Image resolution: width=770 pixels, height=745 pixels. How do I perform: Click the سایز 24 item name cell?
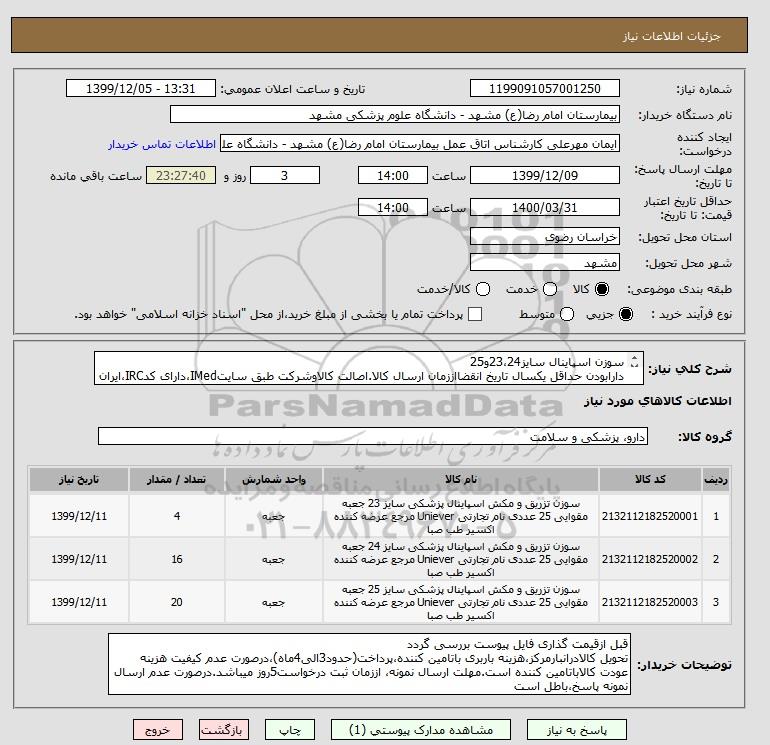point(461,559)
